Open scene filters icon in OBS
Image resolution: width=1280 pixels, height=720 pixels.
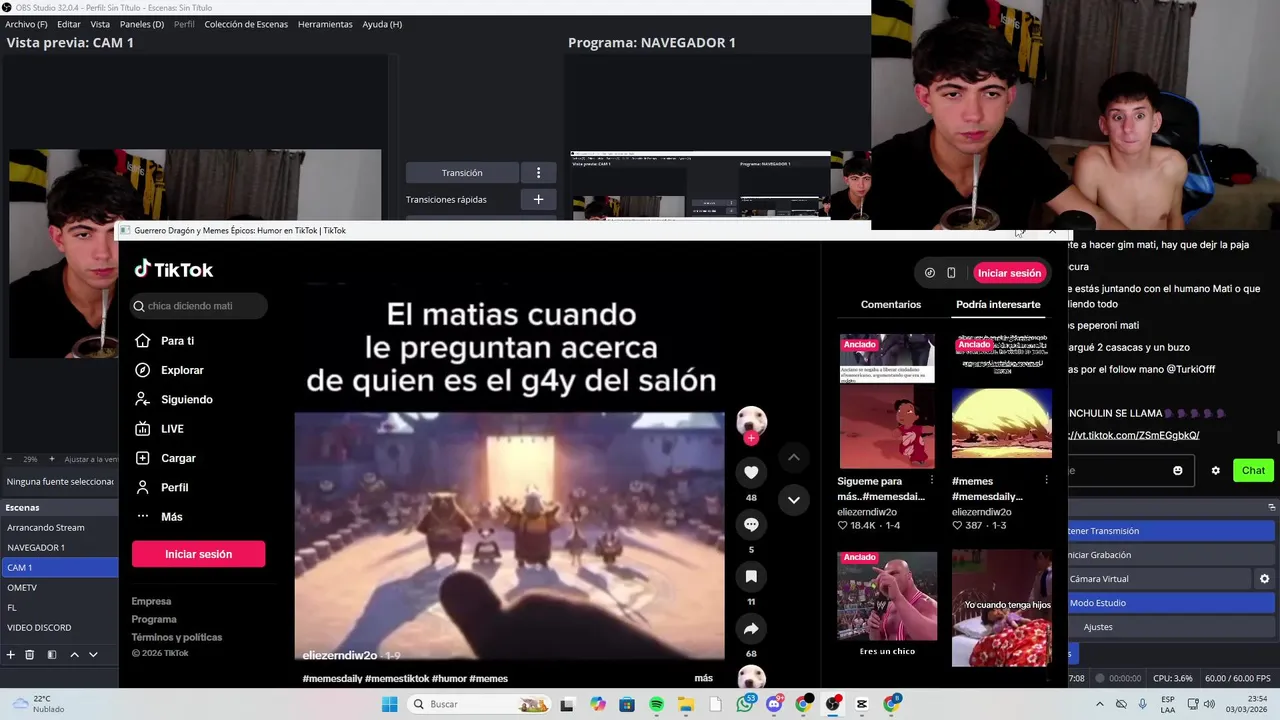[x=52, y=655]
